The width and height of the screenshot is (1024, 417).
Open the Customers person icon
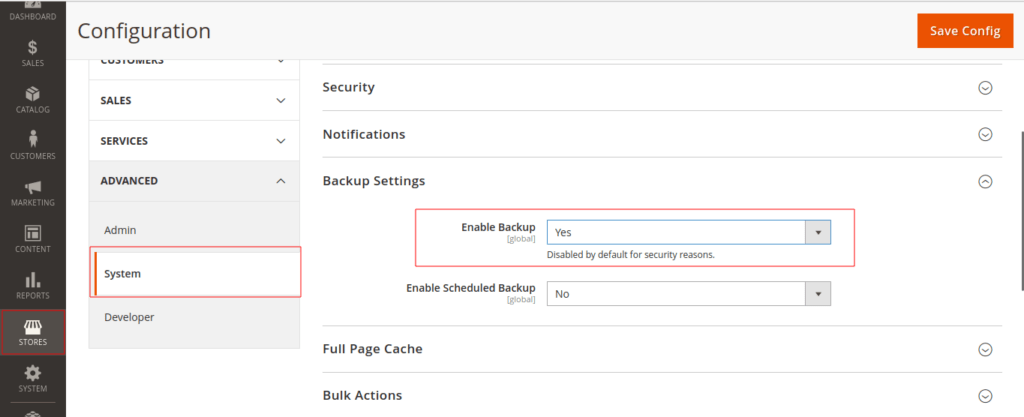click(33, 140)
